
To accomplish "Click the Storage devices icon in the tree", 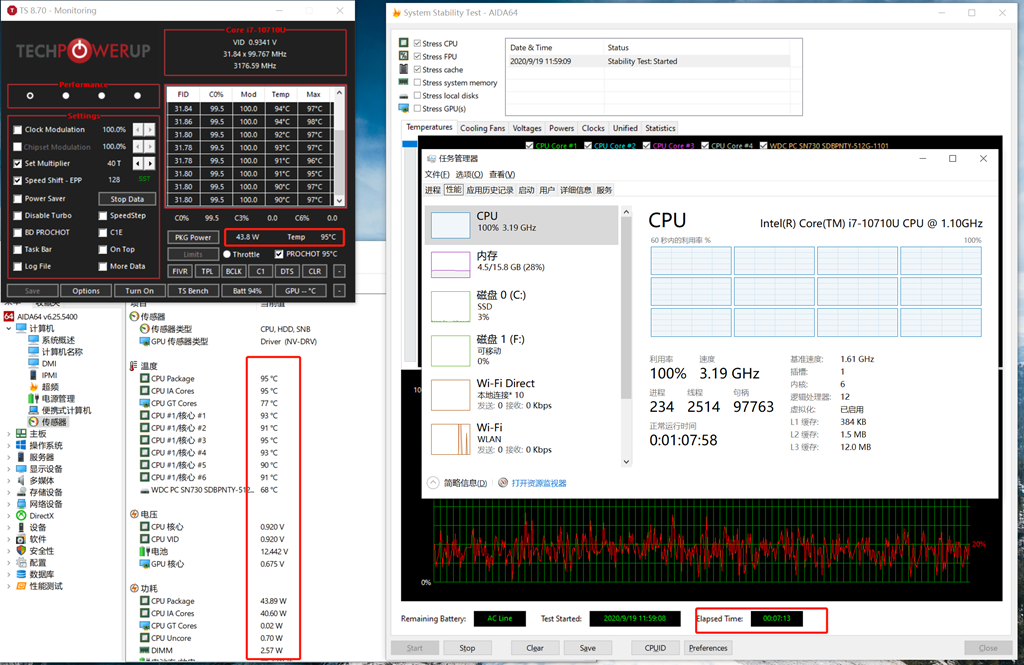I will pos(21,492).
